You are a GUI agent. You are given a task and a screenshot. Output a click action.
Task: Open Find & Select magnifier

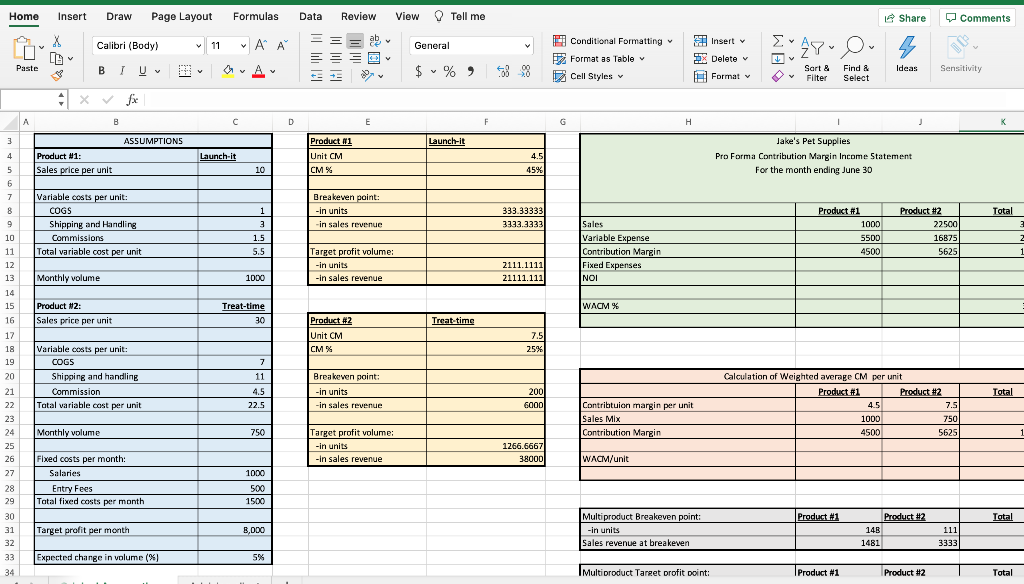(856, 59)
